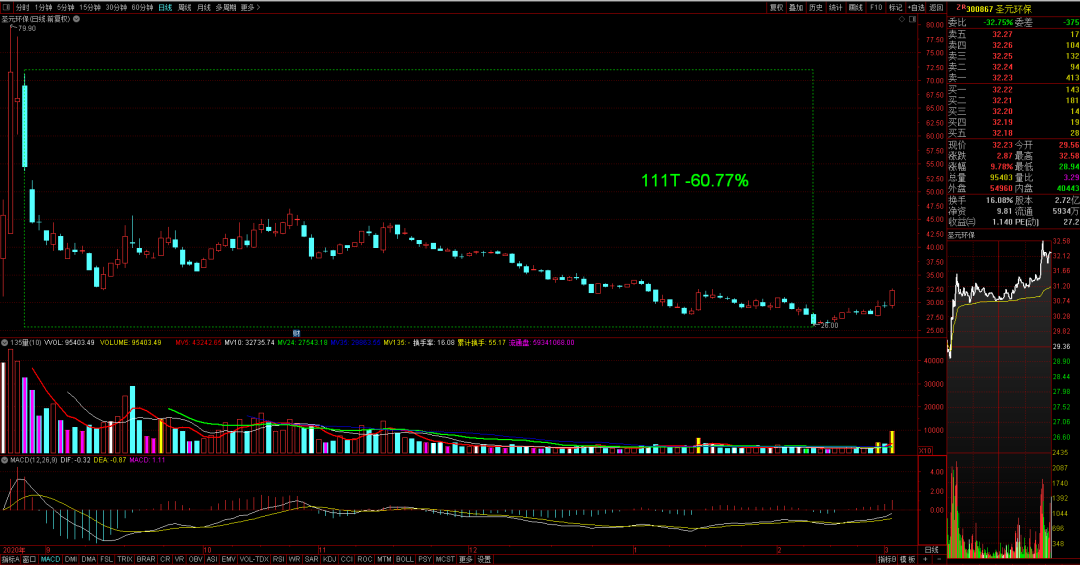
Task: Select the ASI indicator tab
Action: [212, 559]
